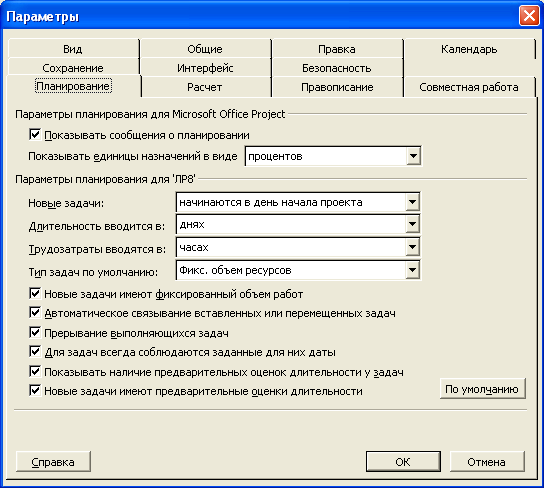Screen dimensions: 544x488
Task: Expand Трудозатраты вводятся в dropdown arrow
Action: (412, 247)
